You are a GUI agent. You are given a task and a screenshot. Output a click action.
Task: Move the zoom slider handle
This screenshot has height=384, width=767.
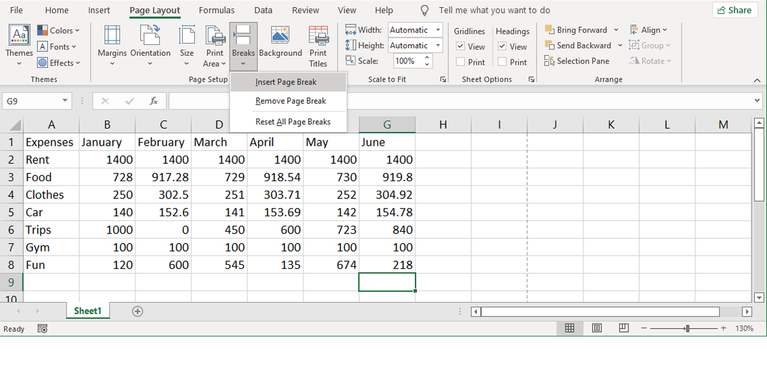[x=687, y=328]
